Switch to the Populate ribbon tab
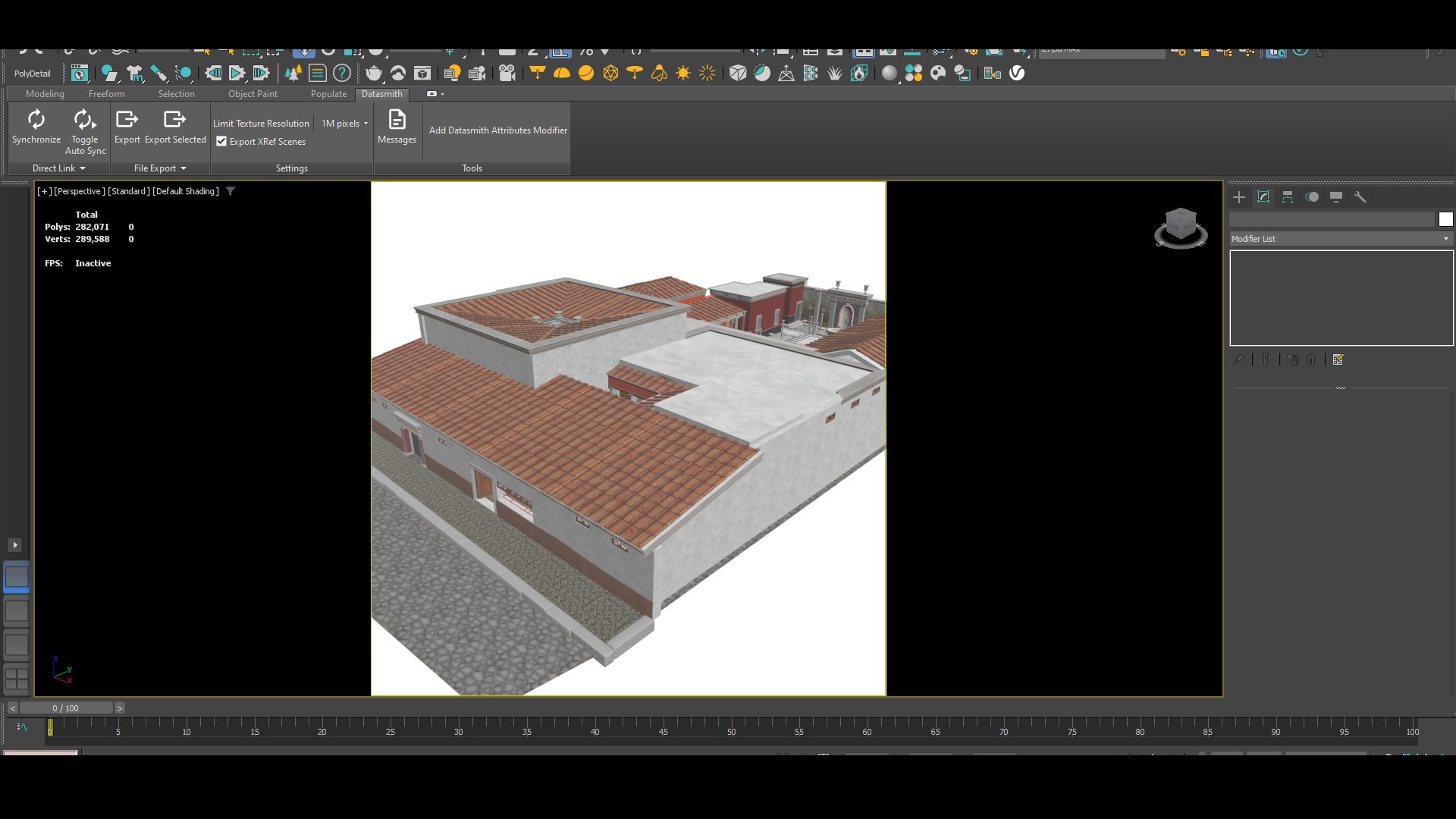This screenshot has height=819, width=1456. [328, 94]
